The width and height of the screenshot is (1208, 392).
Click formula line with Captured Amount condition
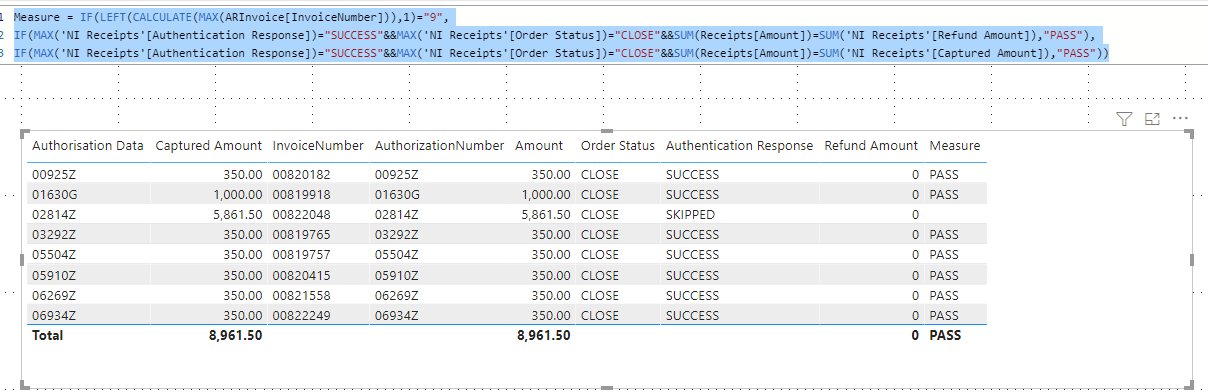click(x=561, y=53)
